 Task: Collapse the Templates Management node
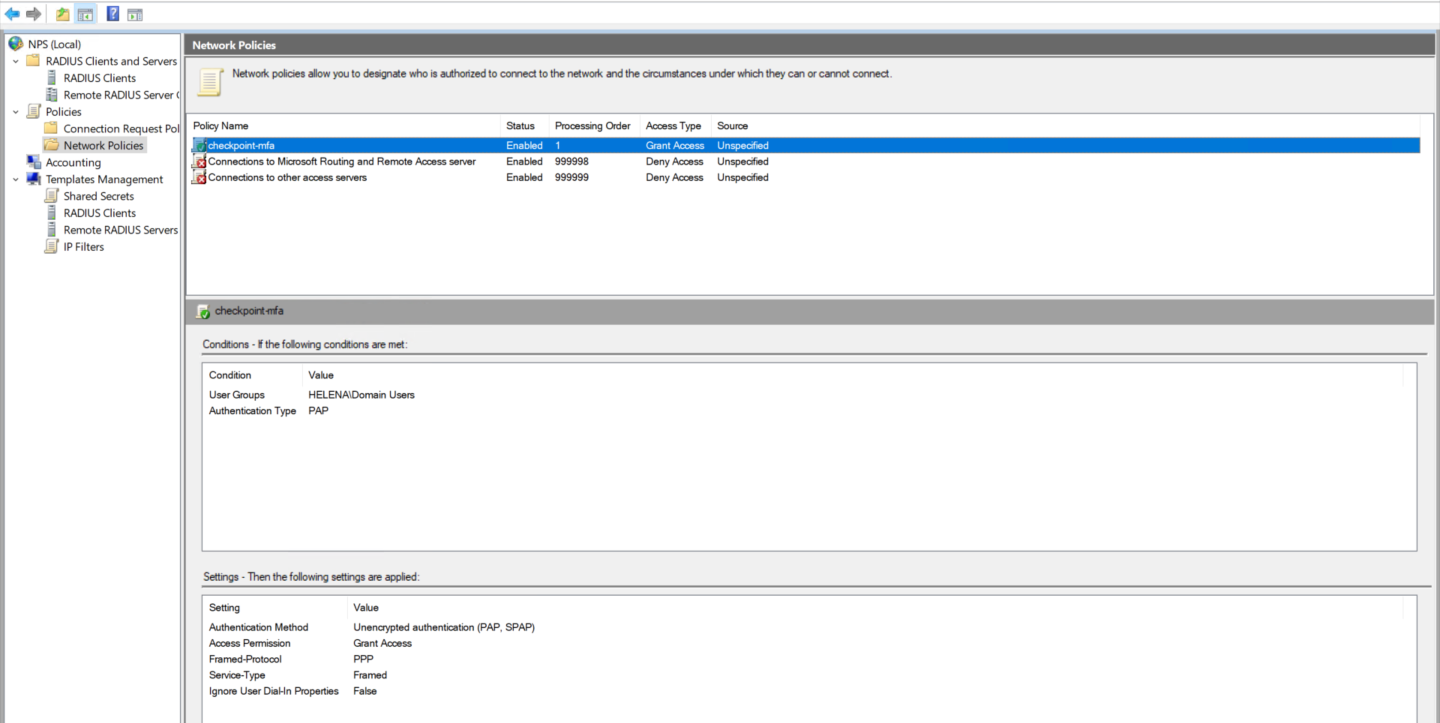click(16, 180)
